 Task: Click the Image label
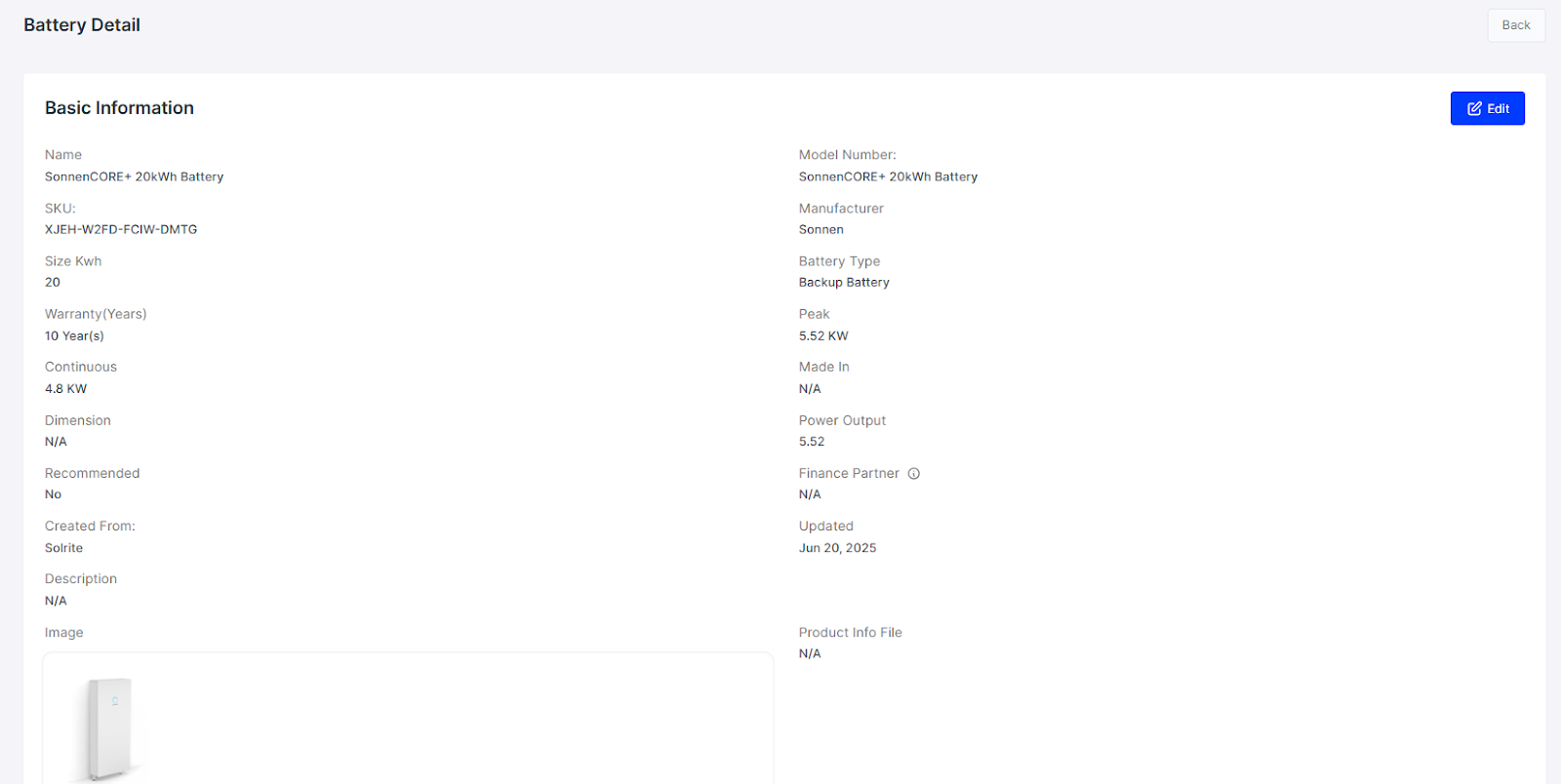[x=63, y=633]
